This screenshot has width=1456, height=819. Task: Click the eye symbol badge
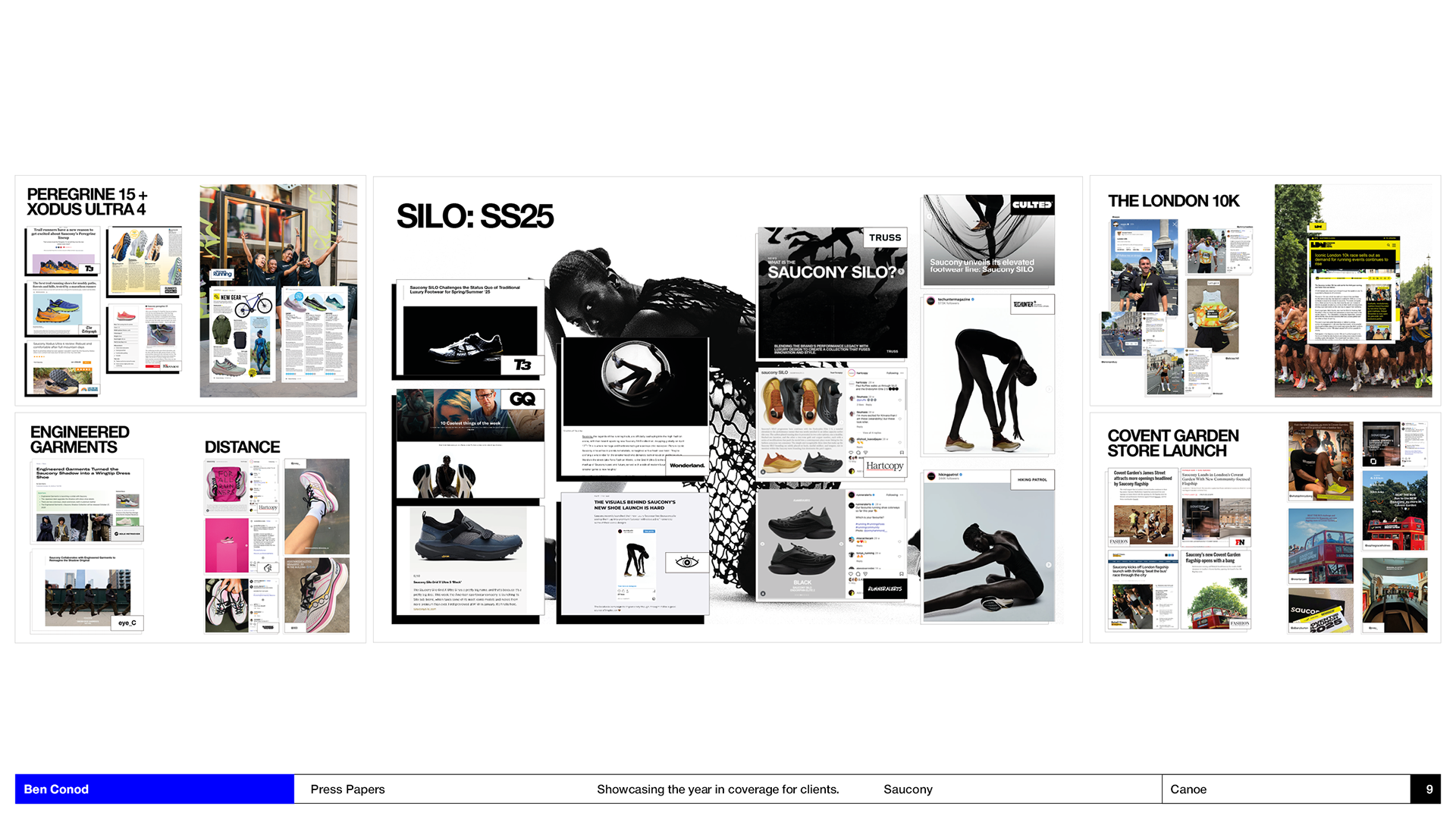(686, 562)
